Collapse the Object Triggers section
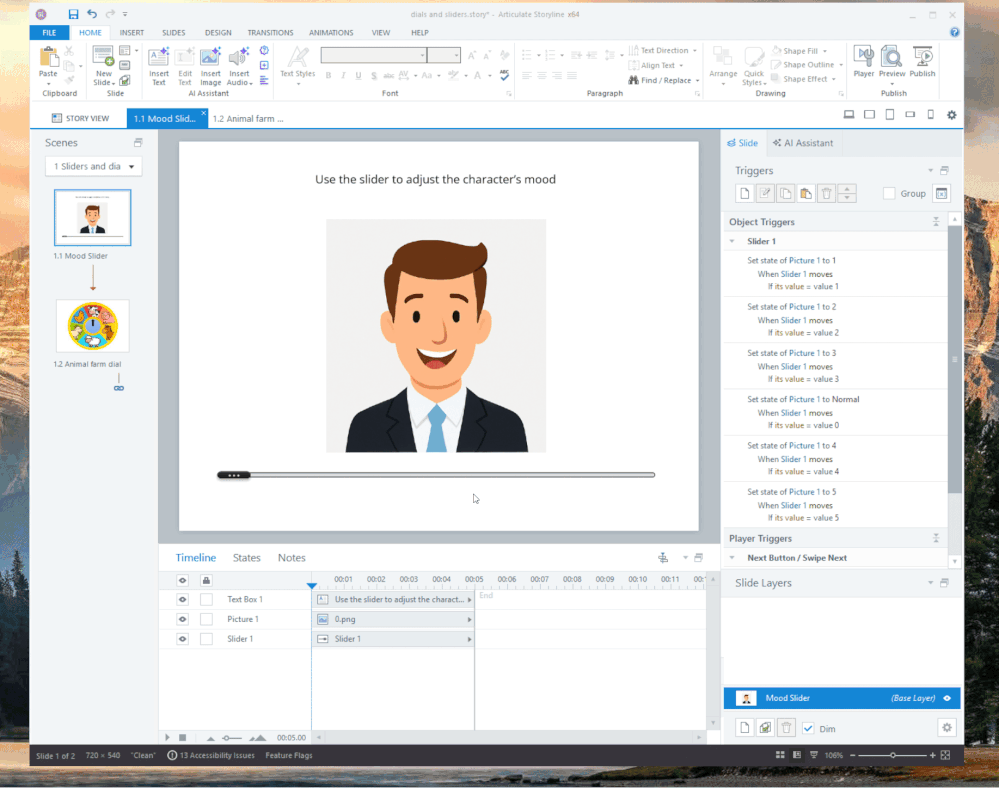999x788 pixels. tap(936, 222)
